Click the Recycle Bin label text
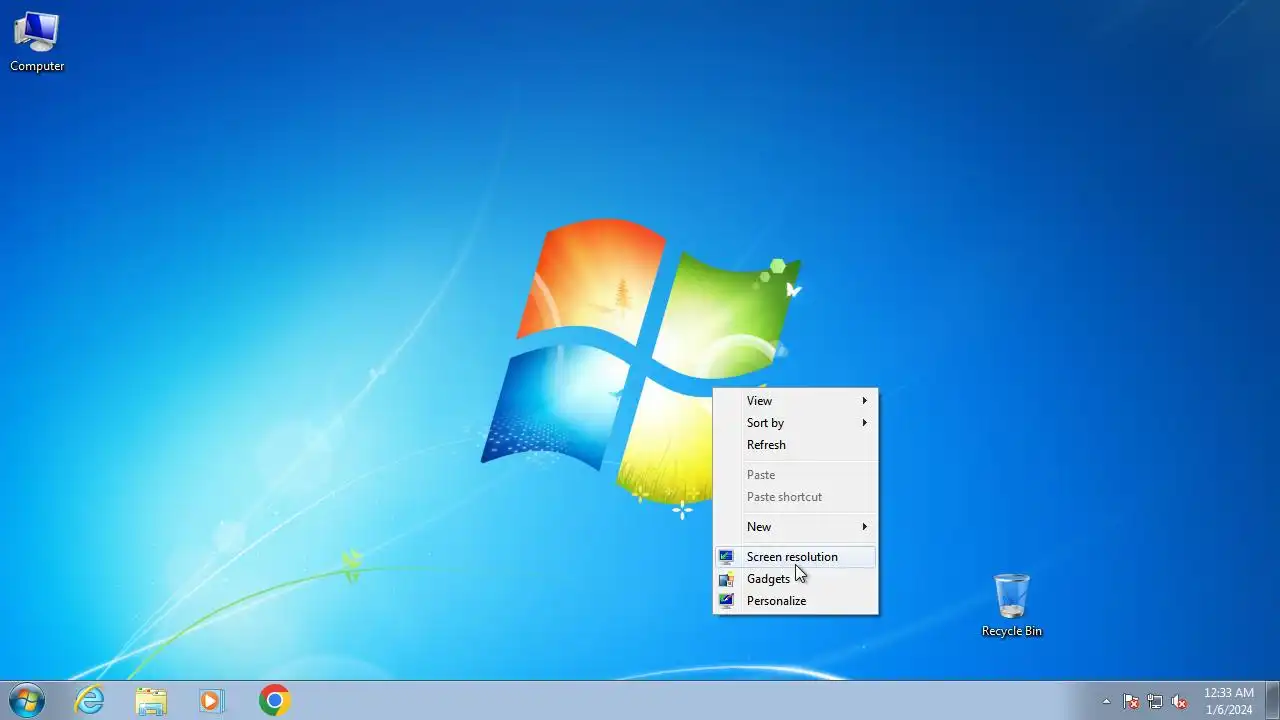This screenshot has width=1280, height=720. click(x=1011, y=631)
